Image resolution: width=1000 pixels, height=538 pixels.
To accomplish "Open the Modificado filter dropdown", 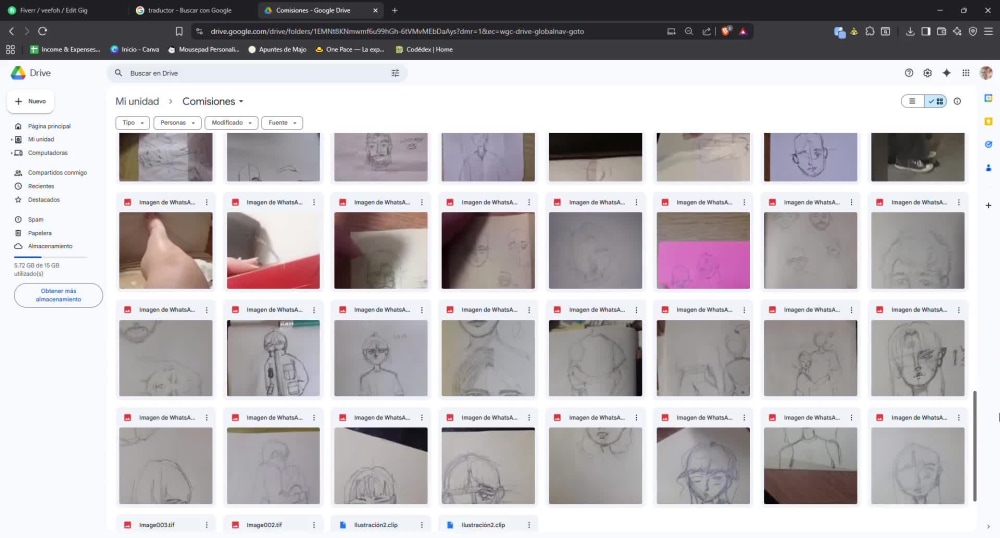I will 231,122.
